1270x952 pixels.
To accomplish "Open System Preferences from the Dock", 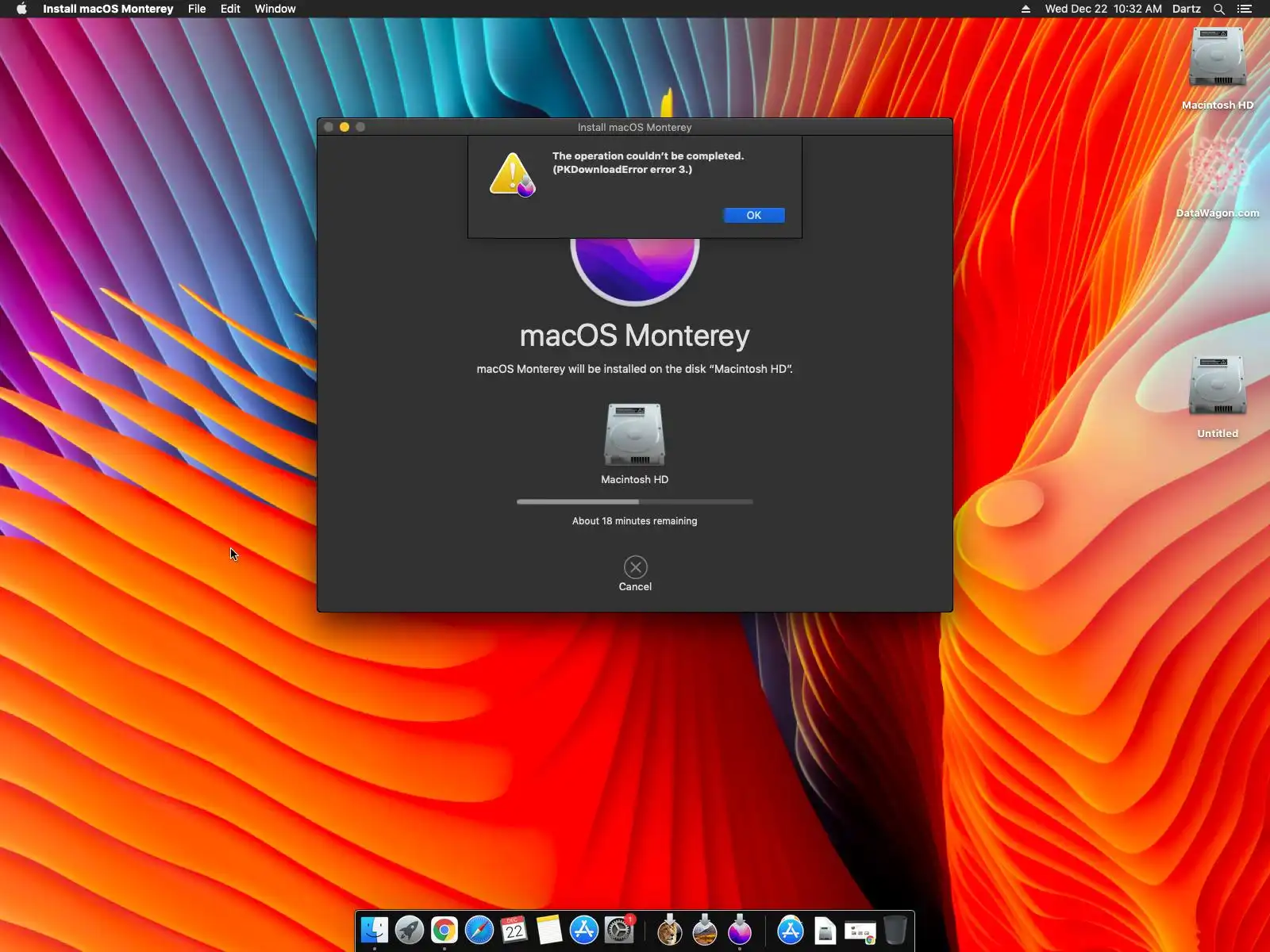I will point(619,930).
